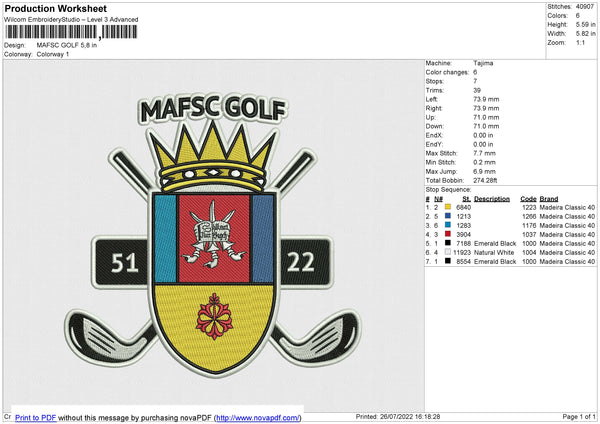This screenshot has height=424, width=600.
Task: Click the 'Print to PDF' link
Action: pyautogui.click(x=36, y=417)
